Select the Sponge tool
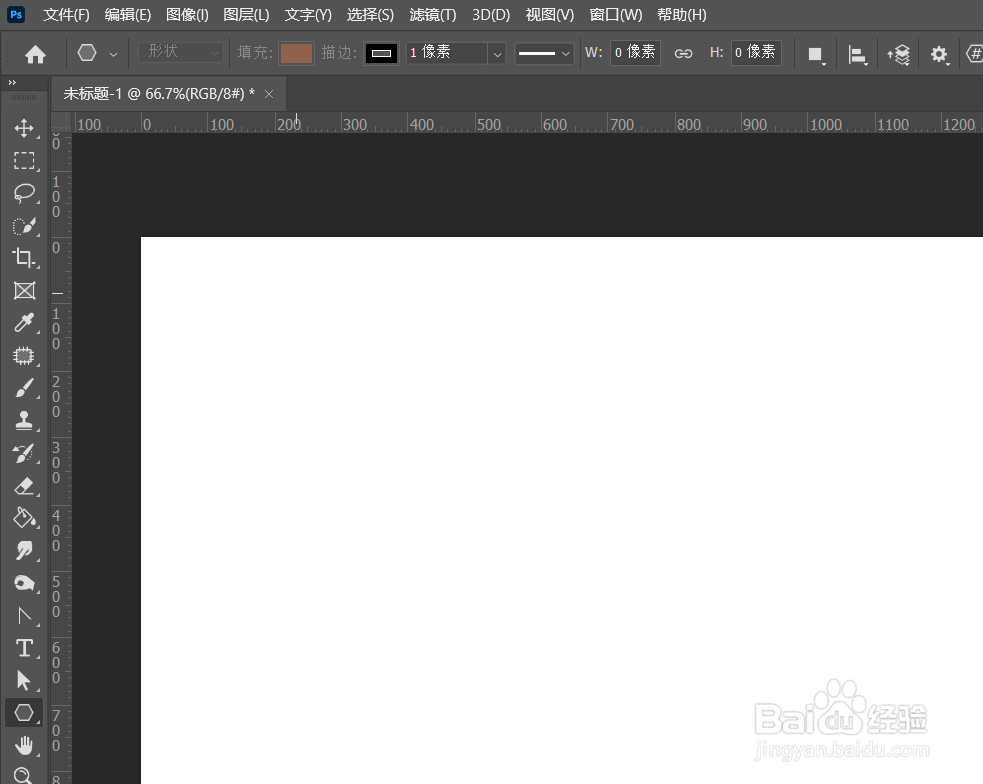 24,583
